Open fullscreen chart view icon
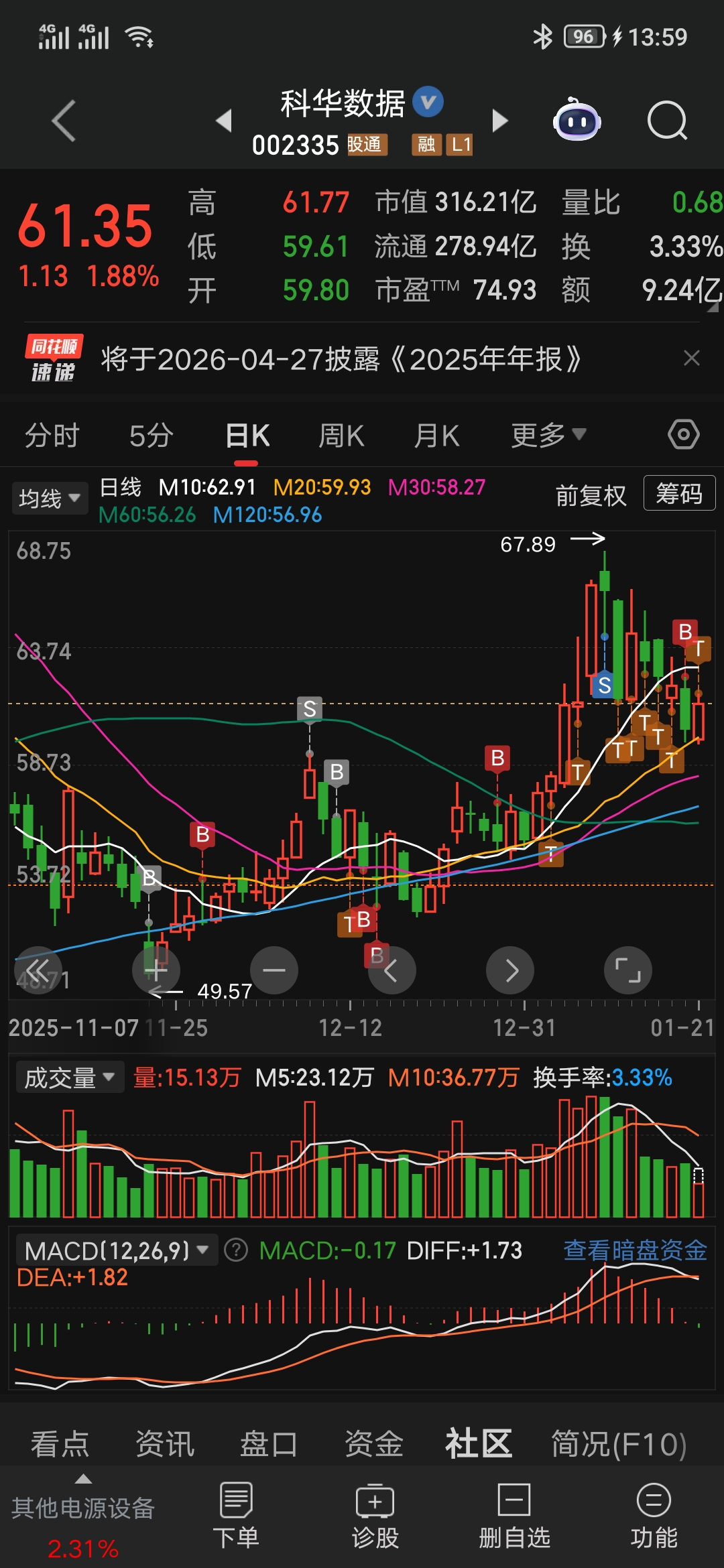Screen dimensions: 724x1568 [x=628, y=970]
